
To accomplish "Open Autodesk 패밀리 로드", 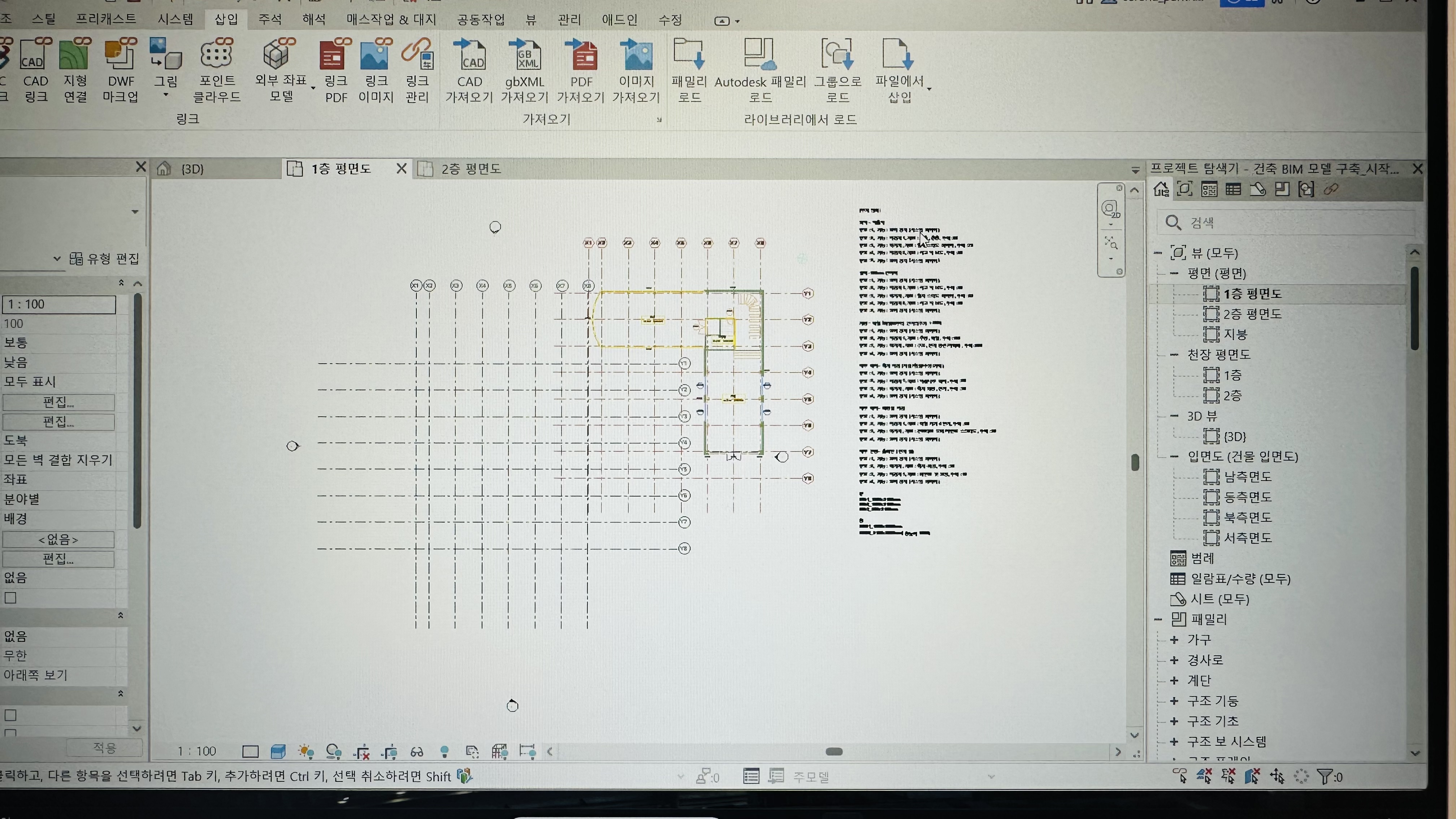I will pos(760,71).
